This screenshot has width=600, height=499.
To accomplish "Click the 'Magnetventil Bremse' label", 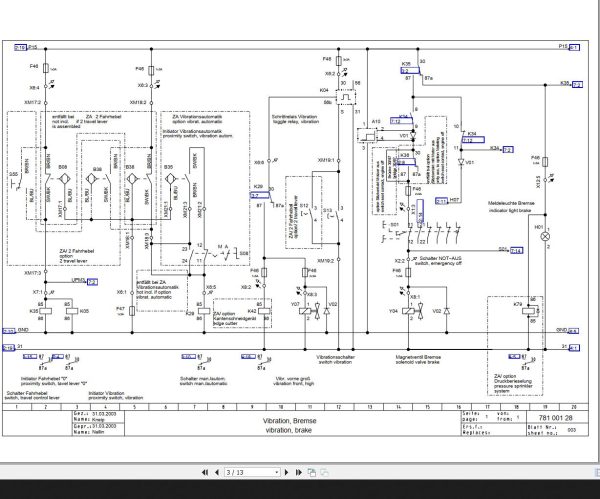I will [418, 357].
